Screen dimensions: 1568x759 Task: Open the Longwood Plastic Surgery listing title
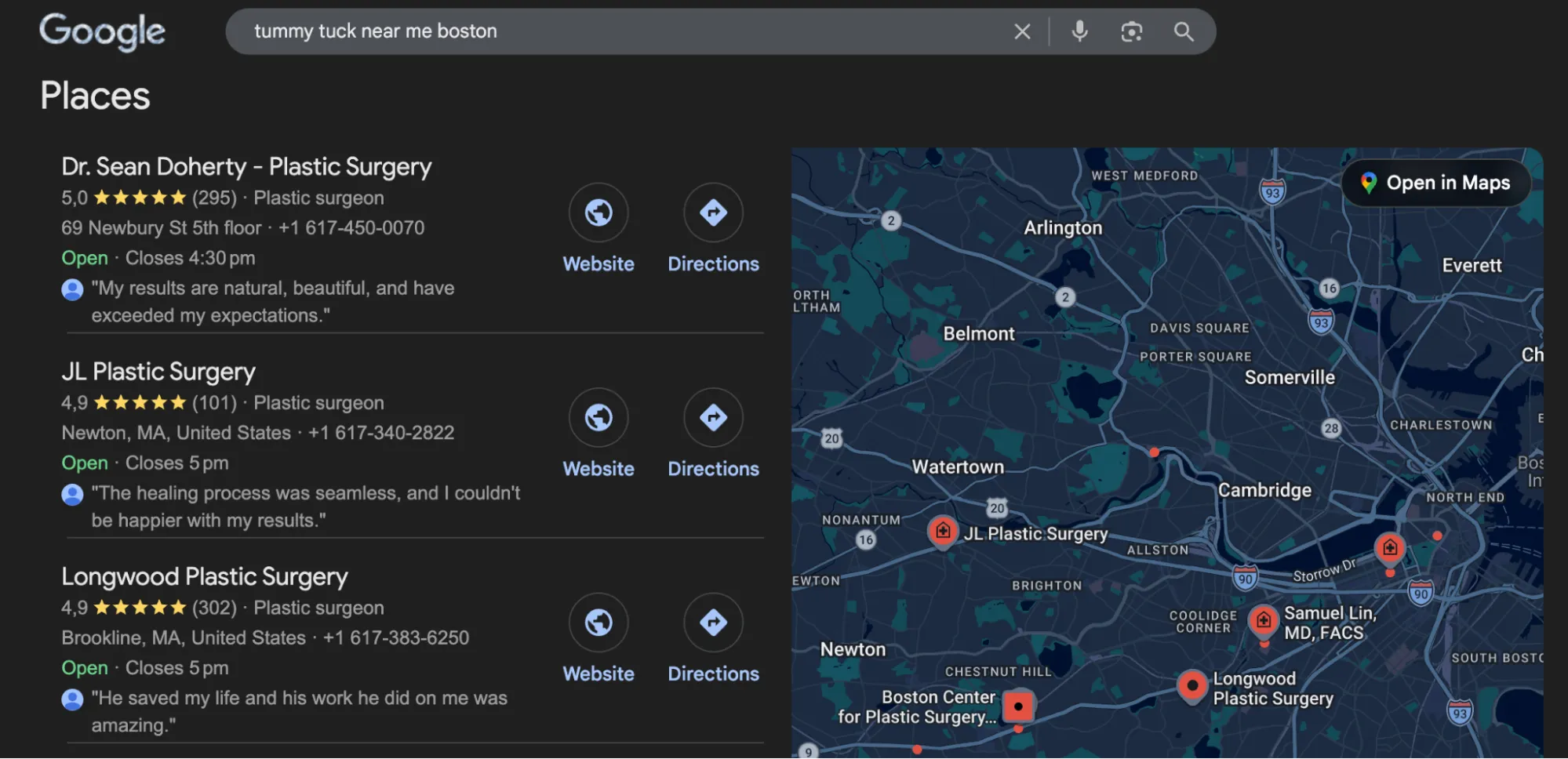205,576
